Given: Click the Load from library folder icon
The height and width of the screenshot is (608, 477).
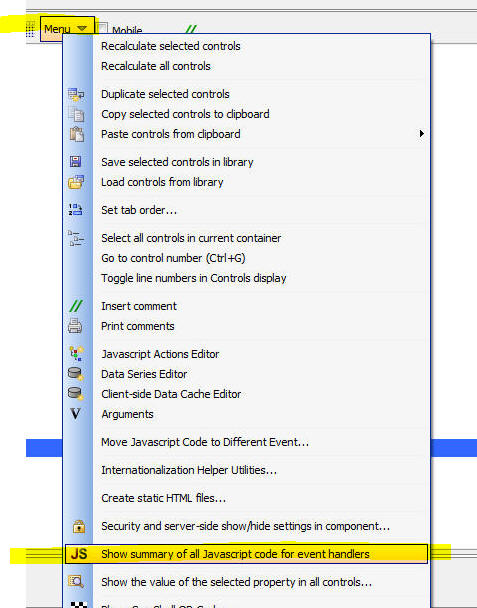Looking at the screenshot, I should tap(76, 182).
